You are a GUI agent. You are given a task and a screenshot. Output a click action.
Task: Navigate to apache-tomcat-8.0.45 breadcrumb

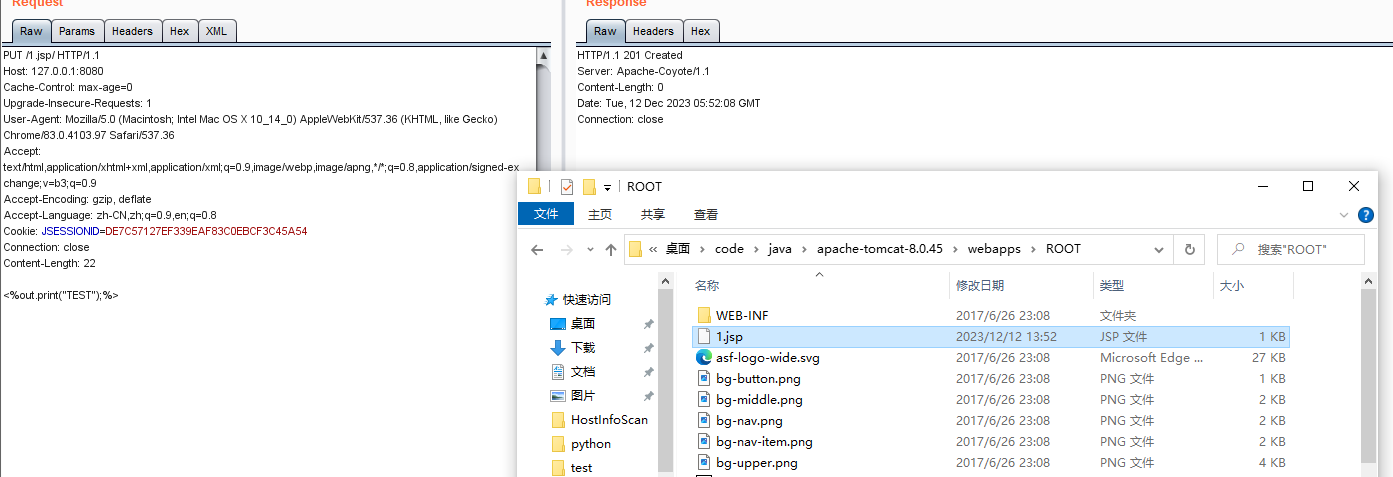pos(879,249)
